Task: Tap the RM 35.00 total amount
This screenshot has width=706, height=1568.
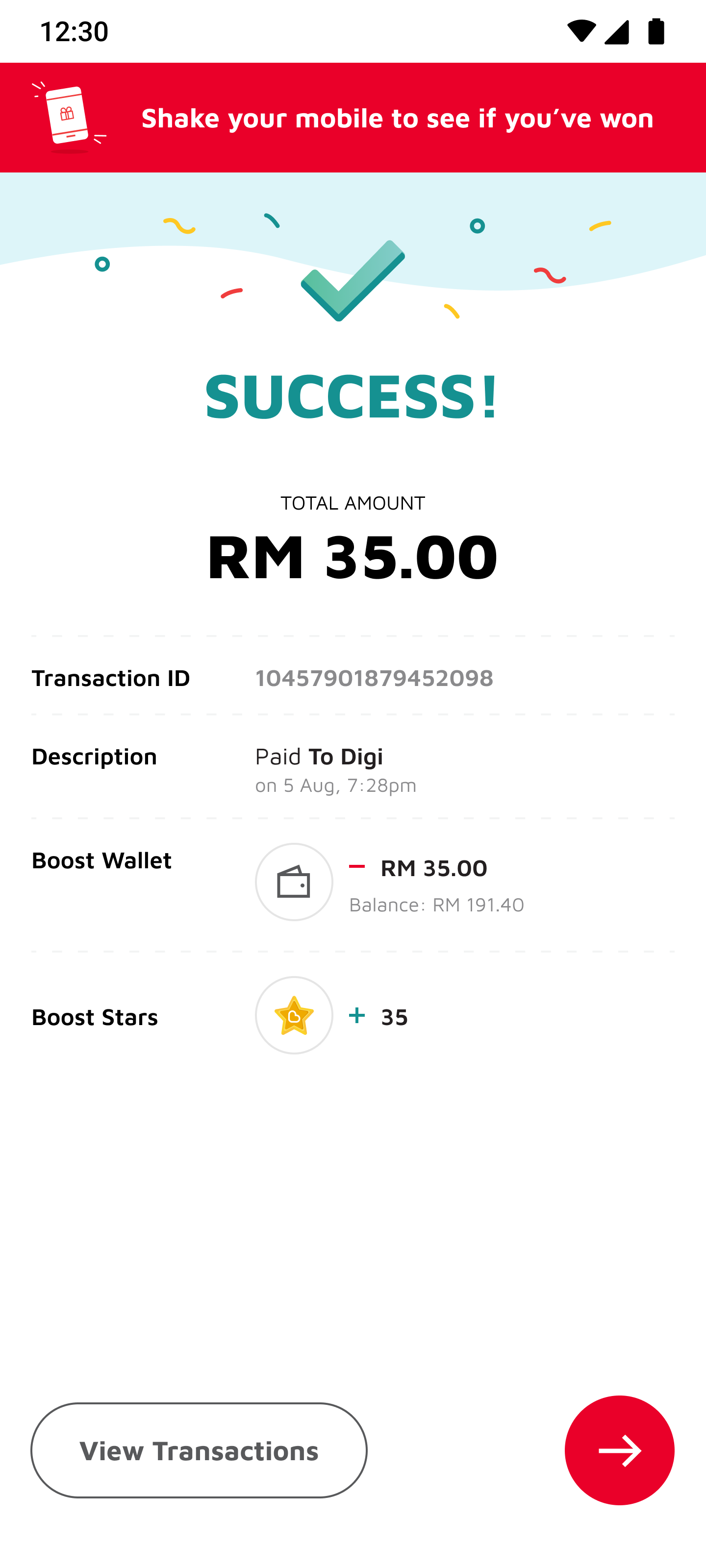Action: pos(353,556)
